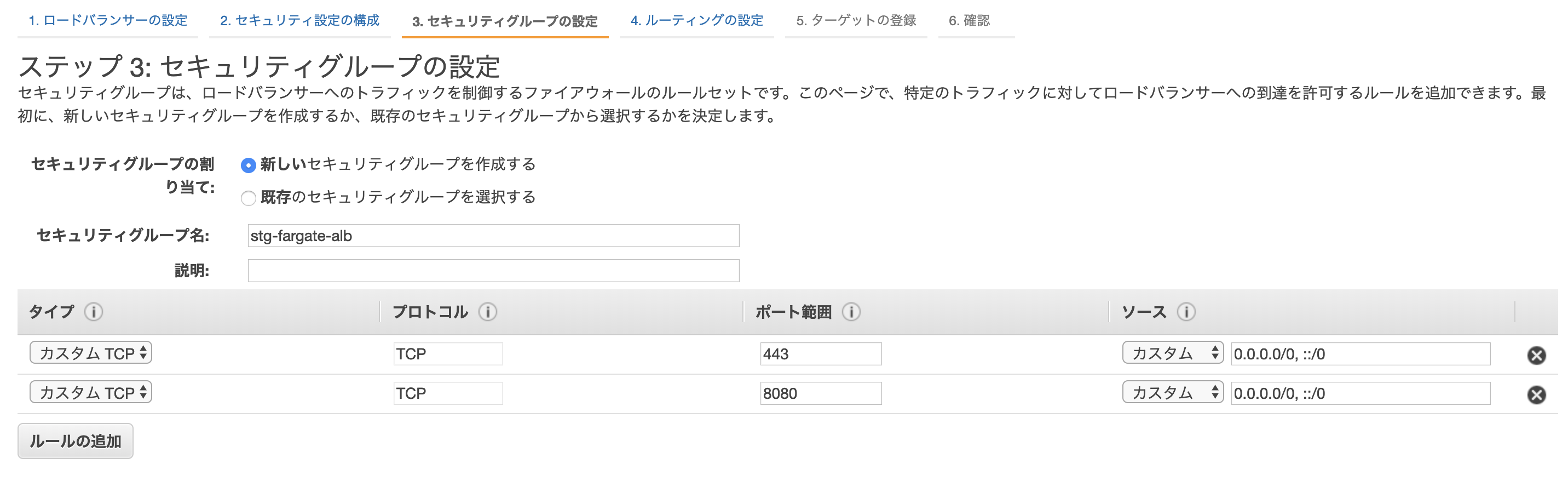The image size is (1568, 481).
Task: Expand the カスタム source dropdown in the 443 row
Action: (x=1172, y=353)
